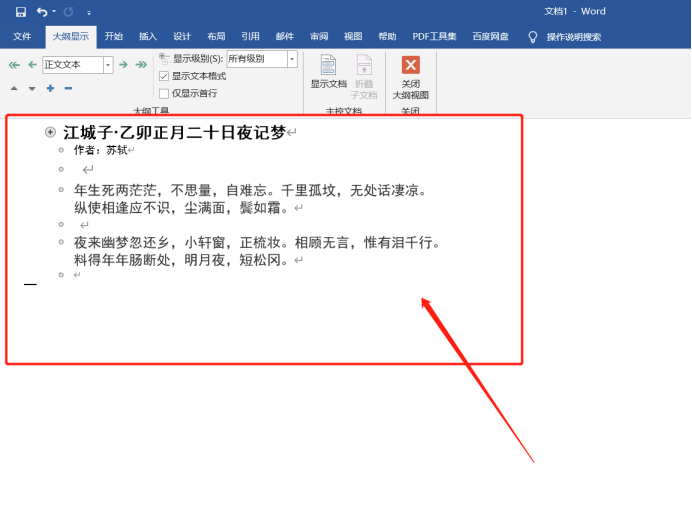692x518 pixels.
Task: Click the text 作者：苏轼
Action: coord(101,150)
